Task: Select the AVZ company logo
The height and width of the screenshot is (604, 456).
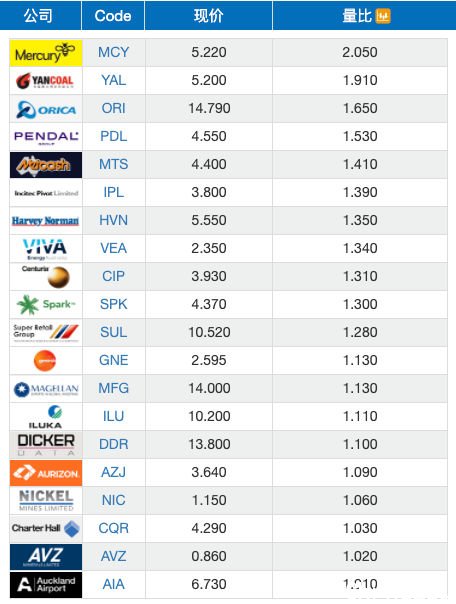Action: tap(46, 557)
